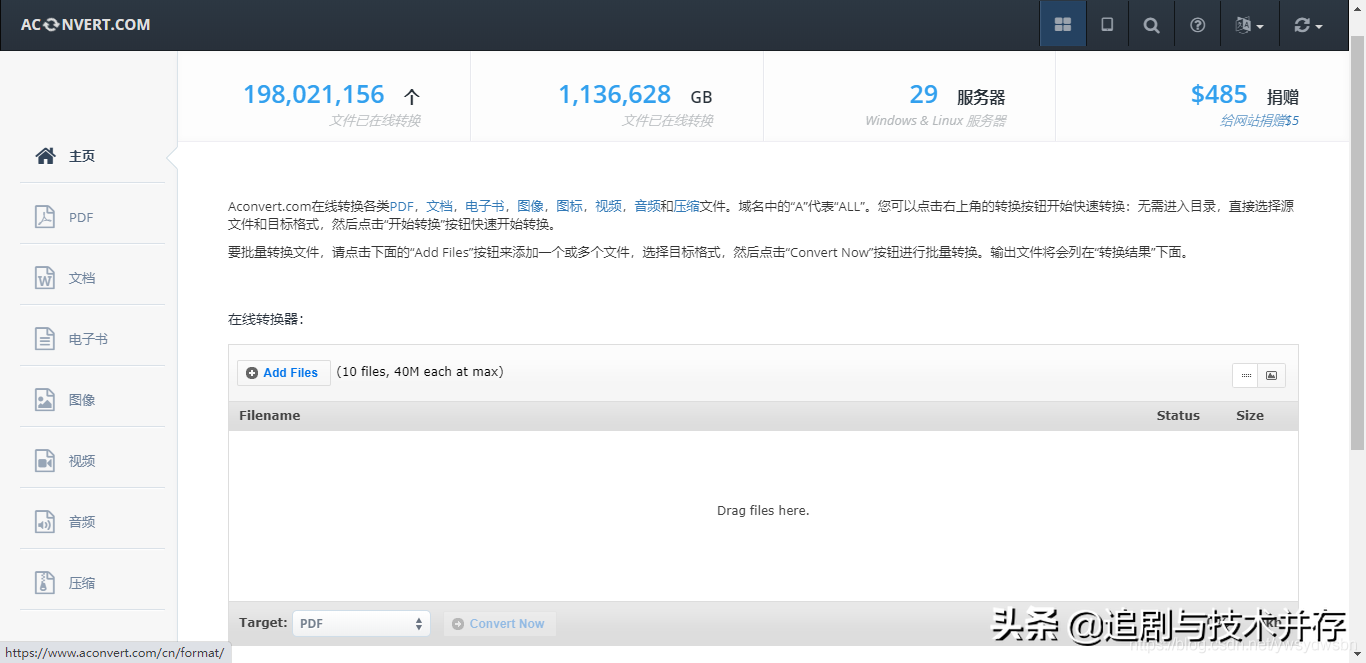This screenshot has width=1366, height=663.
Task: Go to the 主页 home menu item
Action: coord(82,156)
